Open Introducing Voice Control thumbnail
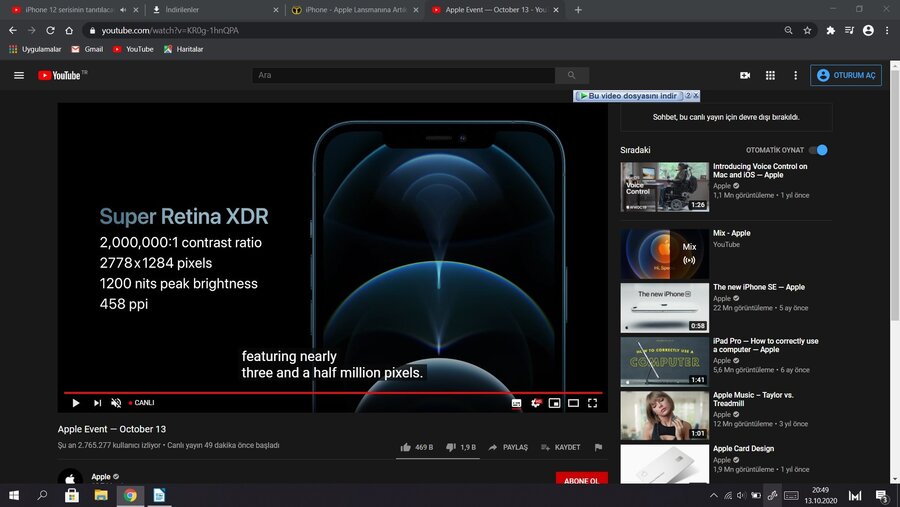This screenshot has height=507, width=900. tap(665, 187)
